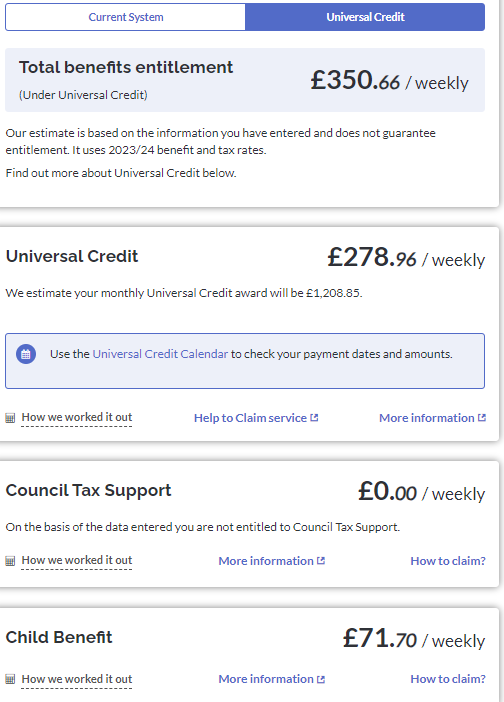Expand How we worked it out for Child Benefit

pos(77,679)
